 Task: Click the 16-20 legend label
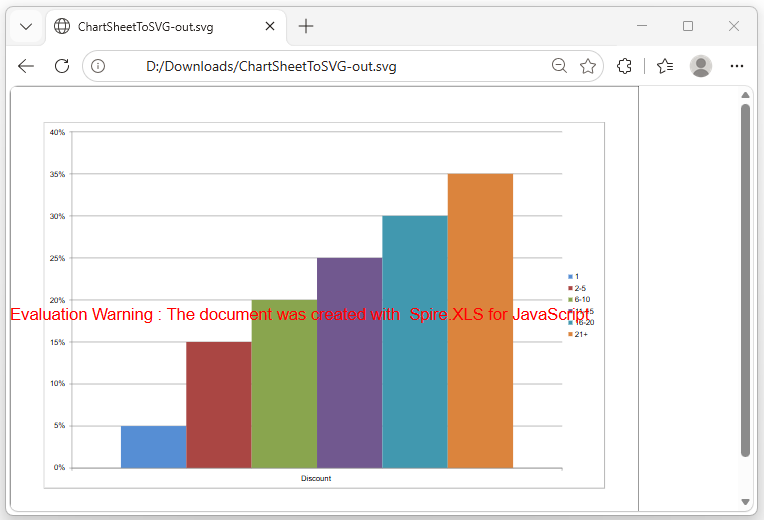[584, 323]
